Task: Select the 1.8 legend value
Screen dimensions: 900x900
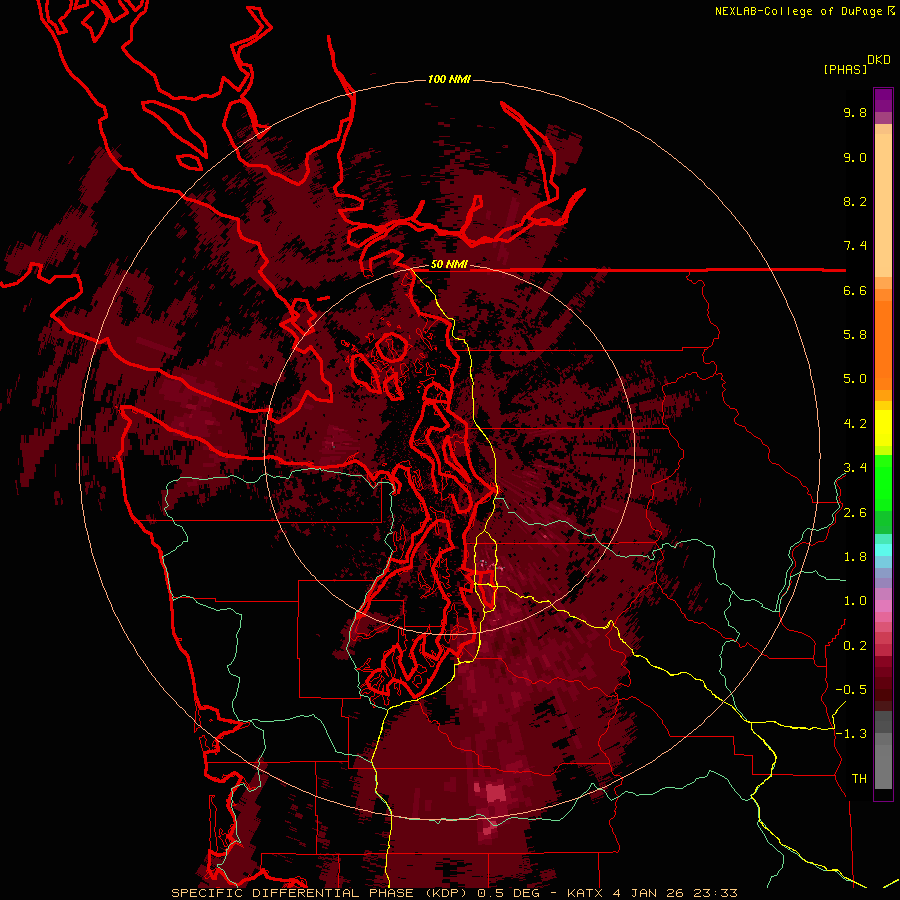Action: pos(855,557)
